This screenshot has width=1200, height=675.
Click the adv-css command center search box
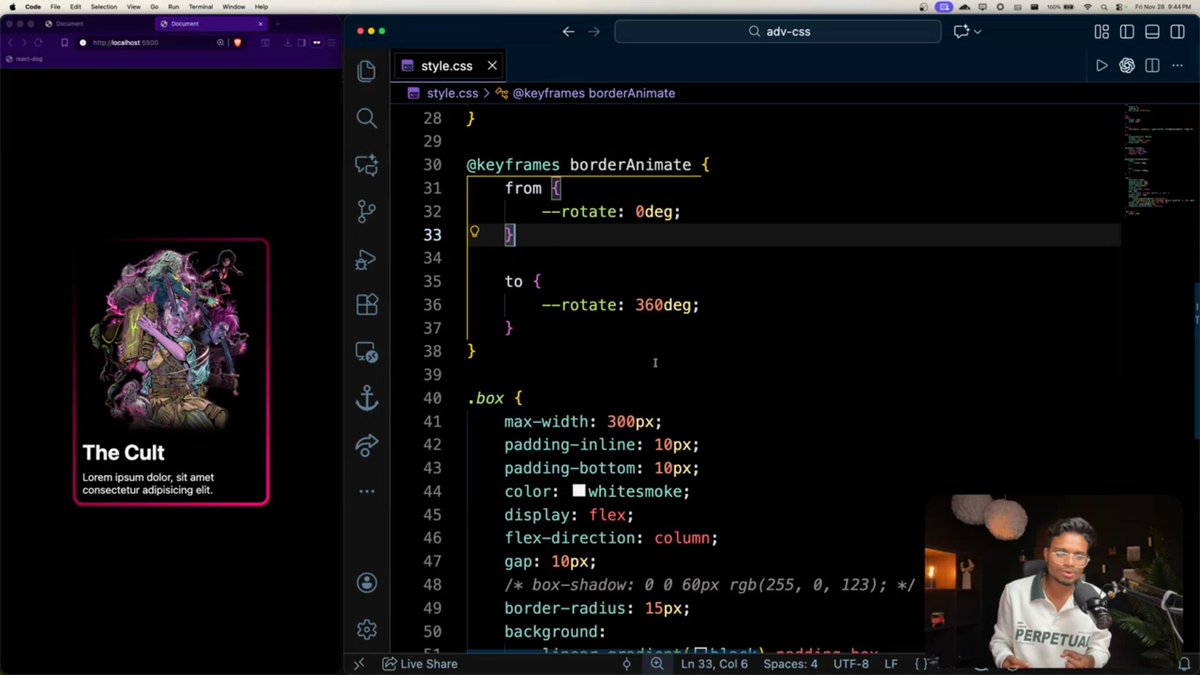point(778,32)
